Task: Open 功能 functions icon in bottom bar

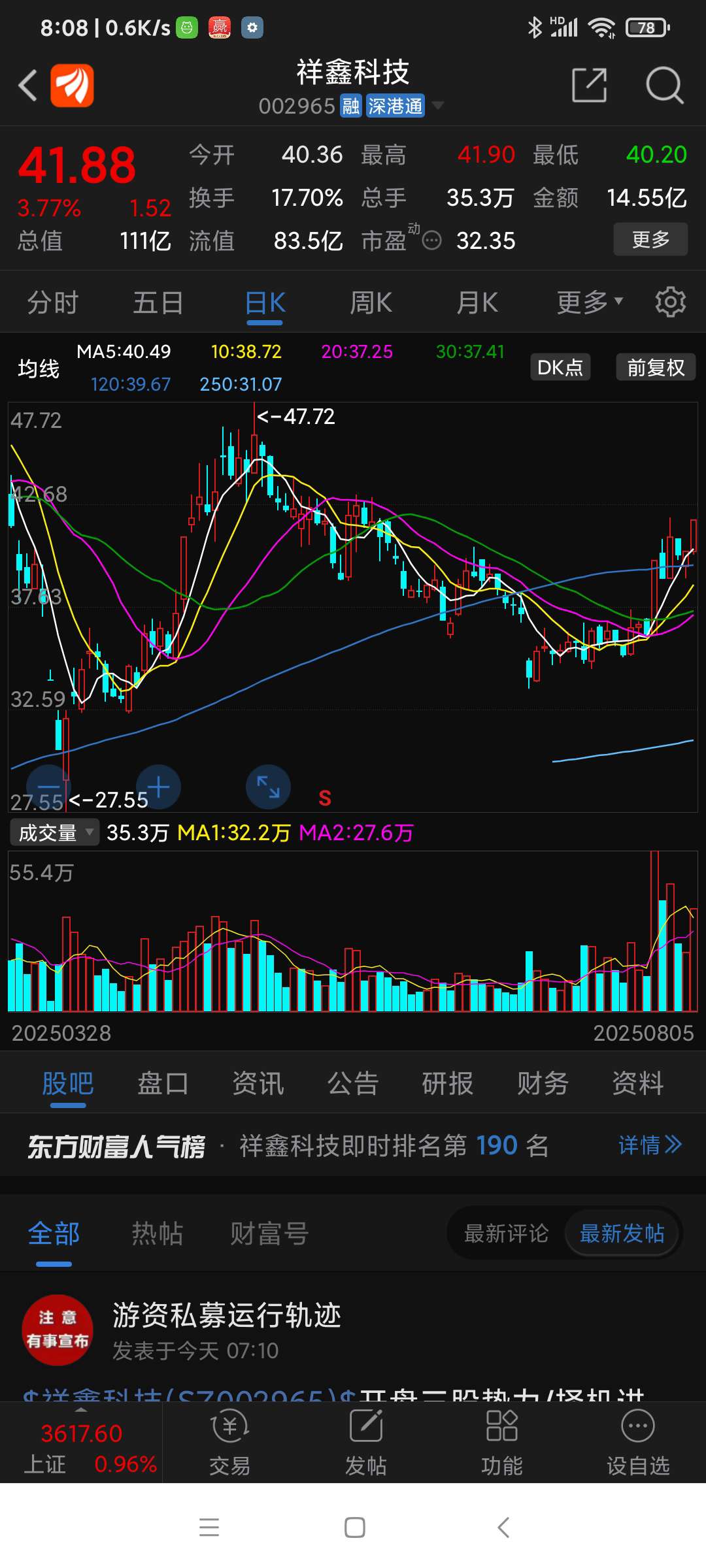Action: coord(501,1442)
